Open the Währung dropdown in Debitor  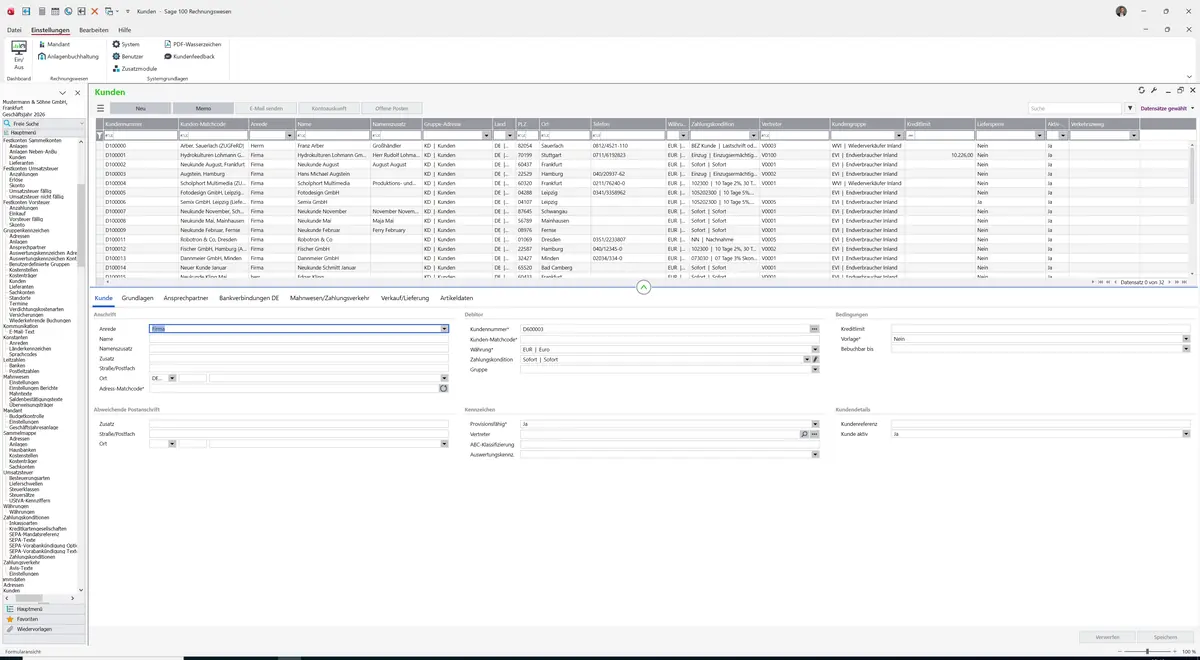click(815, 349)
